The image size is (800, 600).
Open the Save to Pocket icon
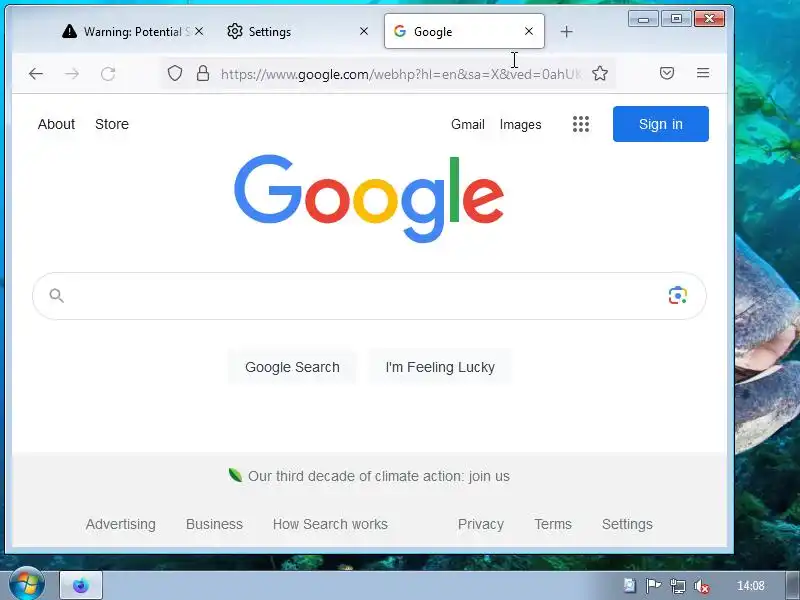(x=667, y=73)
